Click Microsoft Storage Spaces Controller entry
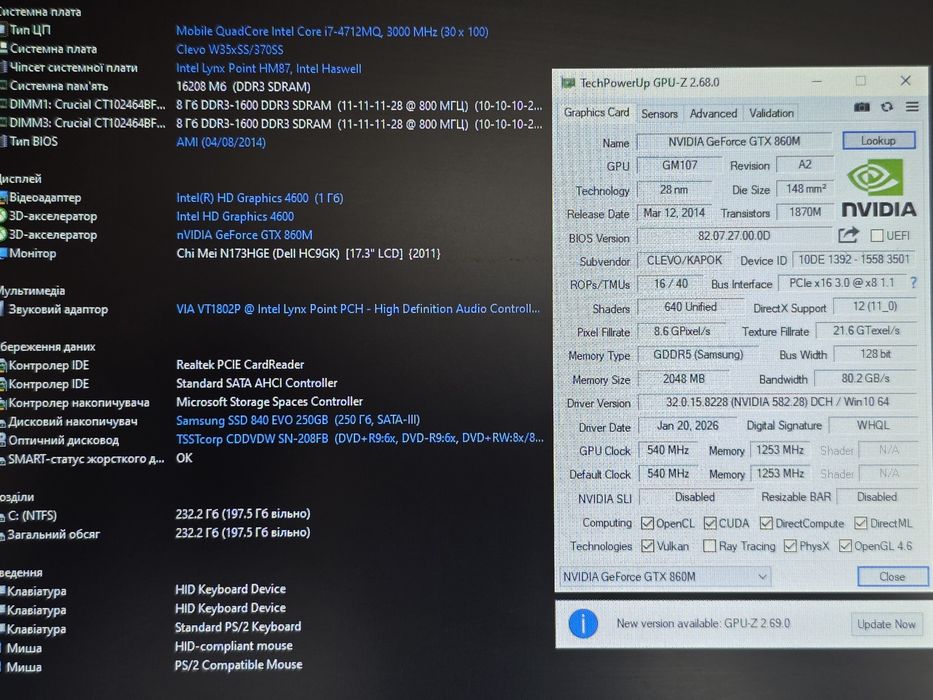The image size is (933, 700). (270, 402)
